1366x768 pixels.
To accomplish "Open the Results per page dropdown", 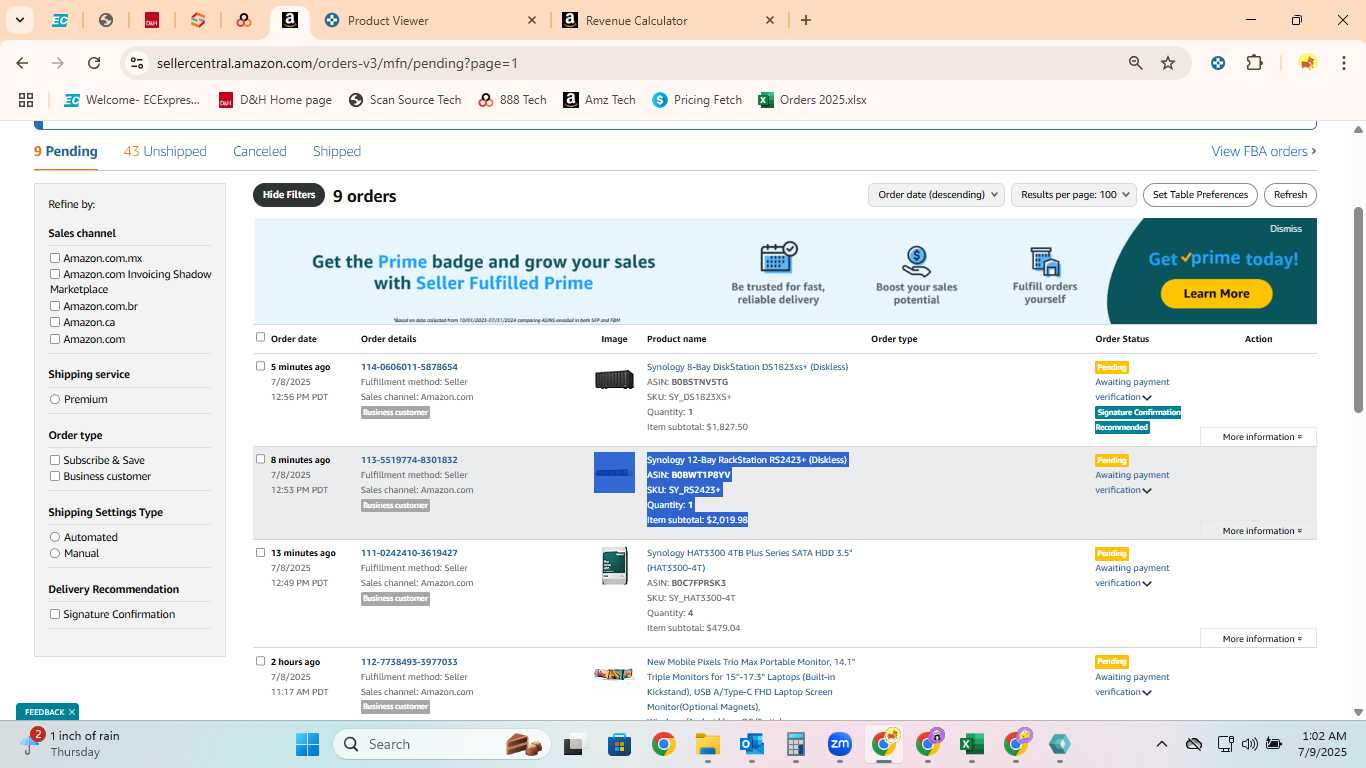I will point(1074,195).
